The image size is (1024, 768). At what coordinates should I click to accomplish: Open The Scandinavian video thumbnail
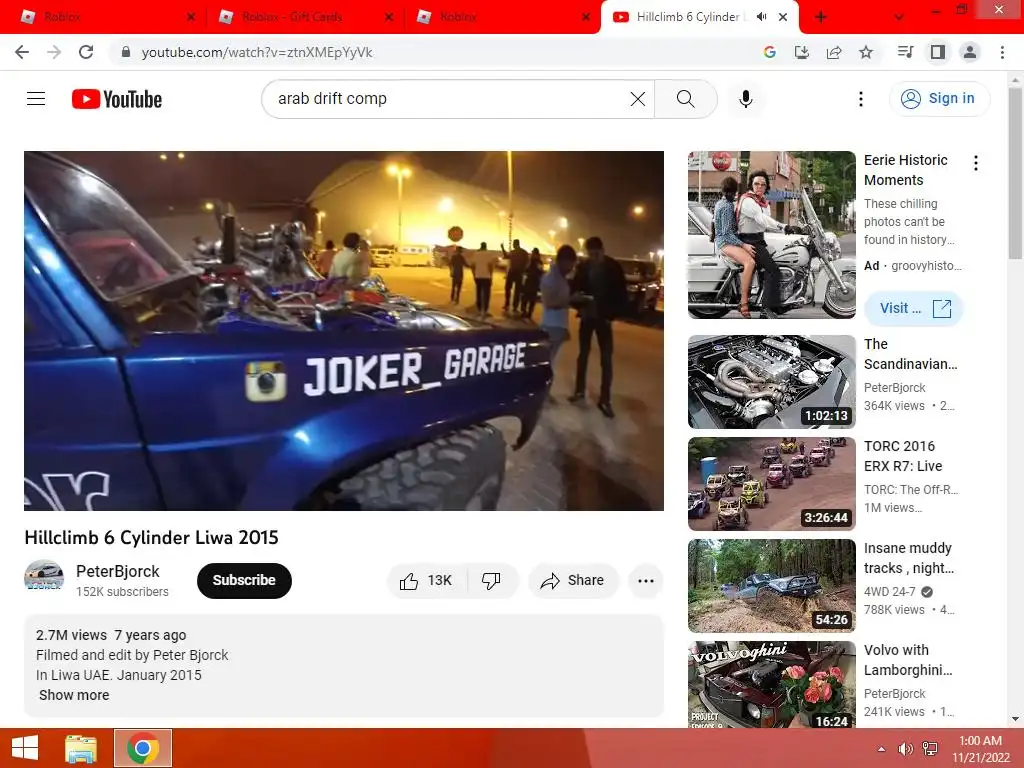pyautogui.click(x=771, y=382)
